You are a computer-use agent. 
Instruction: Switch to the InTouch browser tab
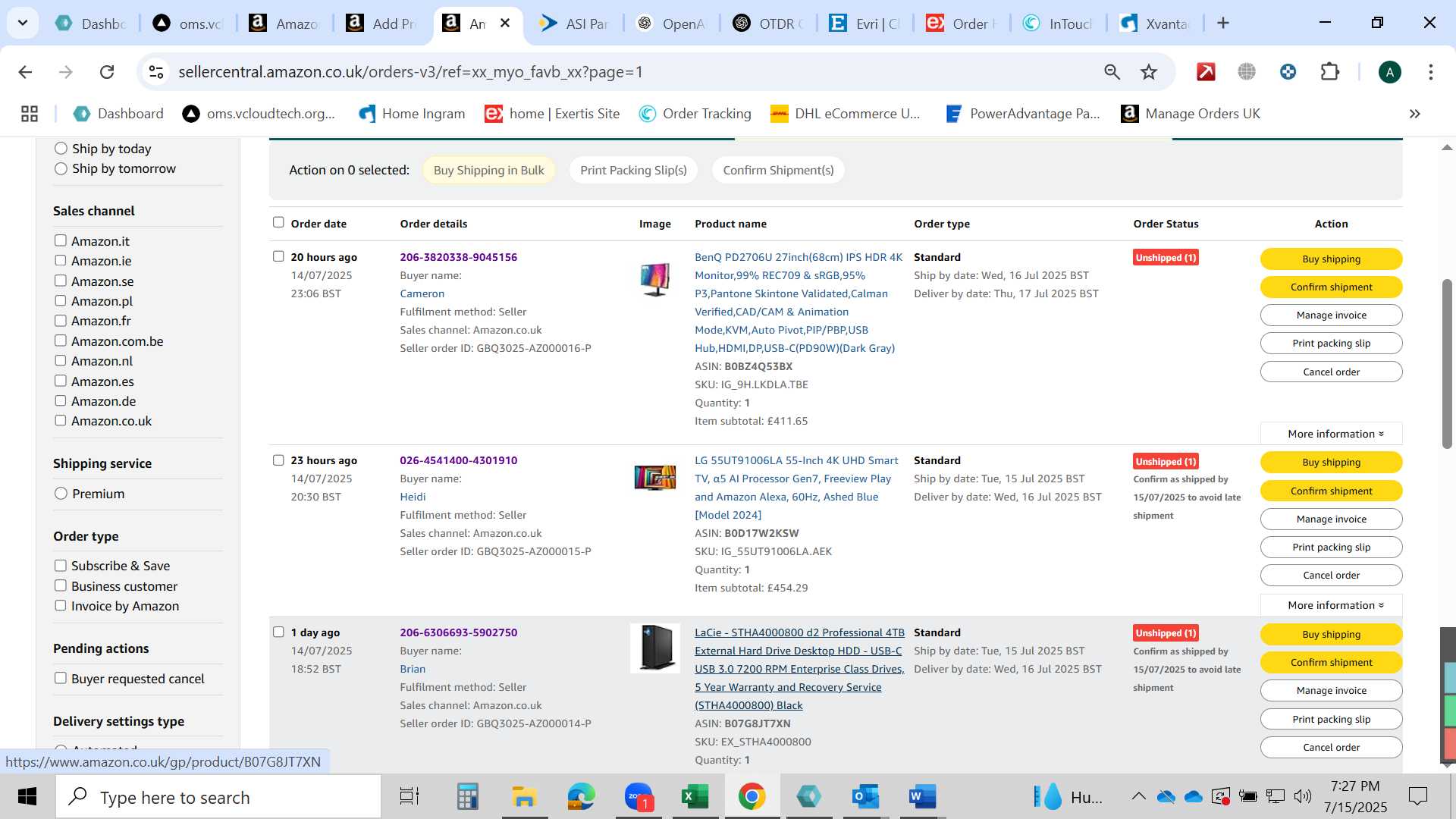tap(1058, 24)
